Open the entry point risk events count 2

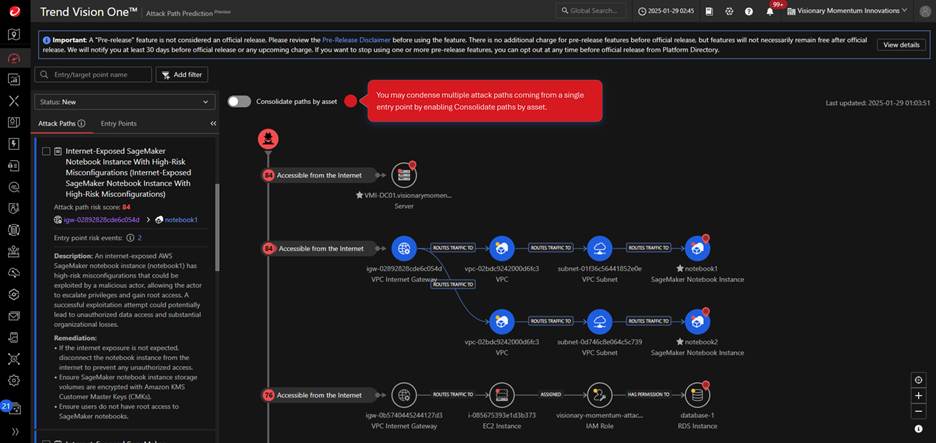(140, 238)
